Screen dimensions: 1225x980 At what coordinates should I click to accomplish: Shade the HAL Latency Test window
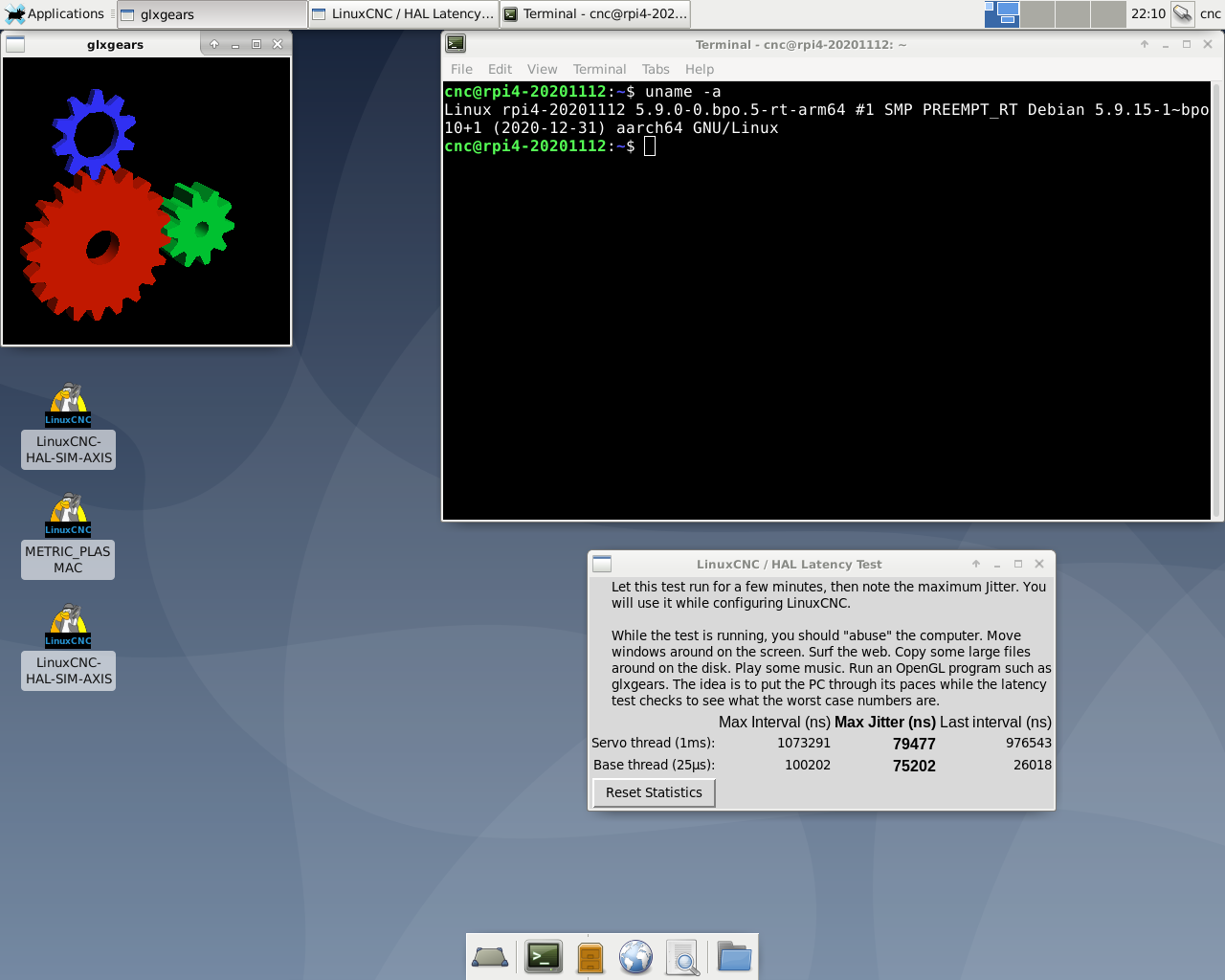(x=976, y=564)
